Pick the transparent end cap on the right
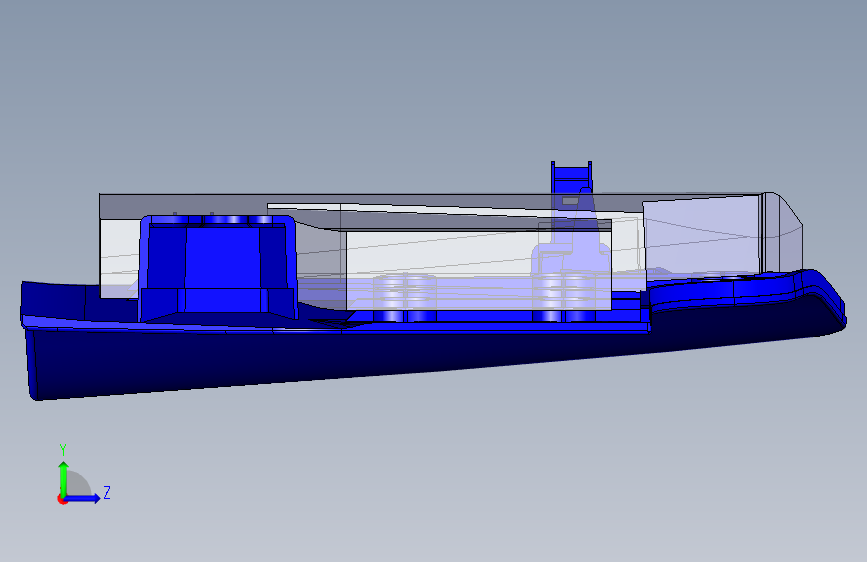 click(x=784, y=232)
